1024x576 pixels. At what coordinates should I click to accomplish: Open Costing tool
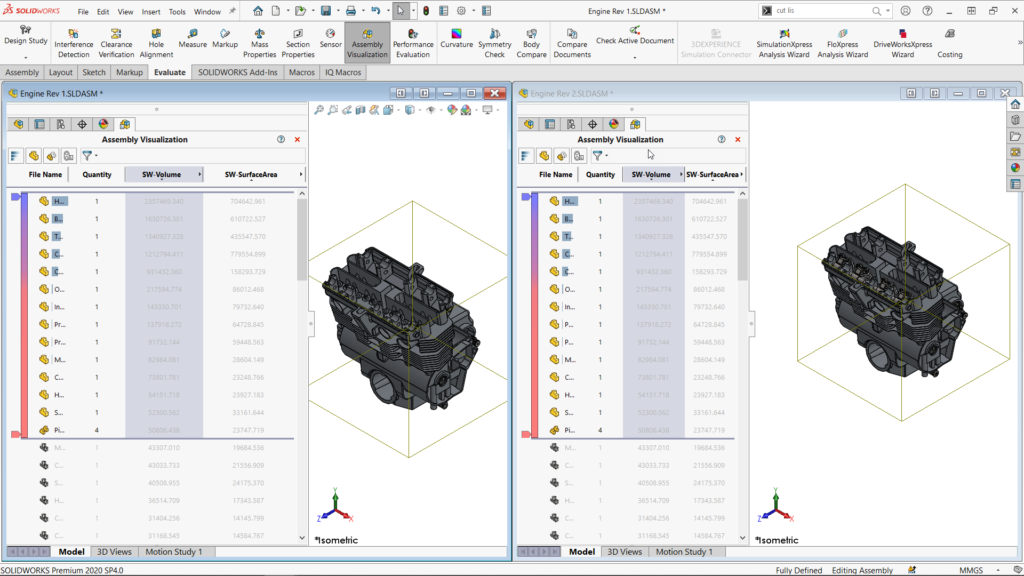[x=950, y=43]
